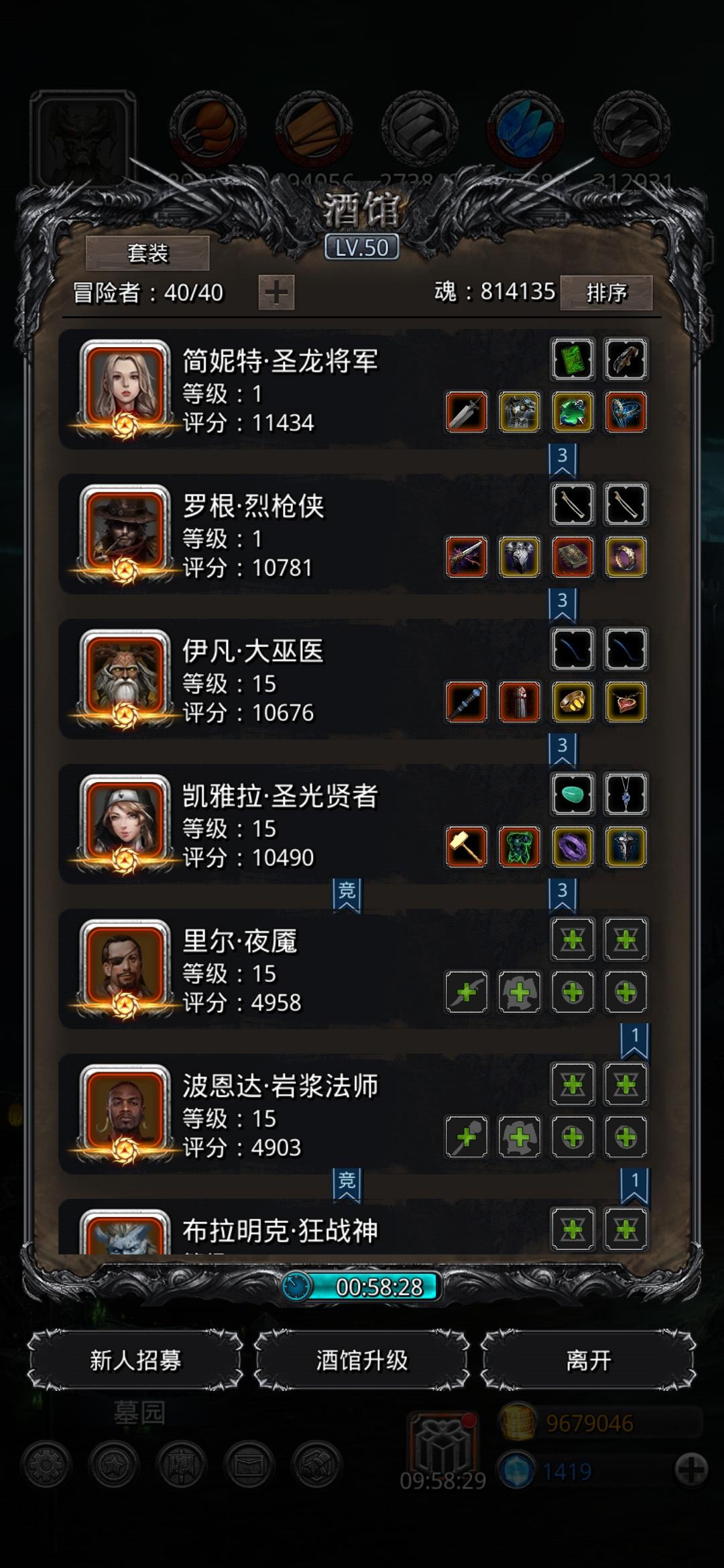
Task: Add weapon to 里尔·夜魇's empty sword slot
Action: click(x=467, y=992)
